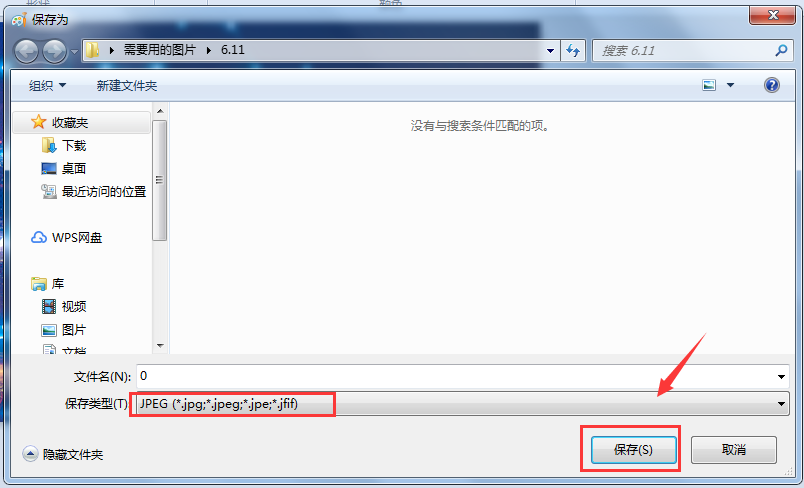Open the 组织 menu
The height and width of the screenshot is (488, 804).
47,86
